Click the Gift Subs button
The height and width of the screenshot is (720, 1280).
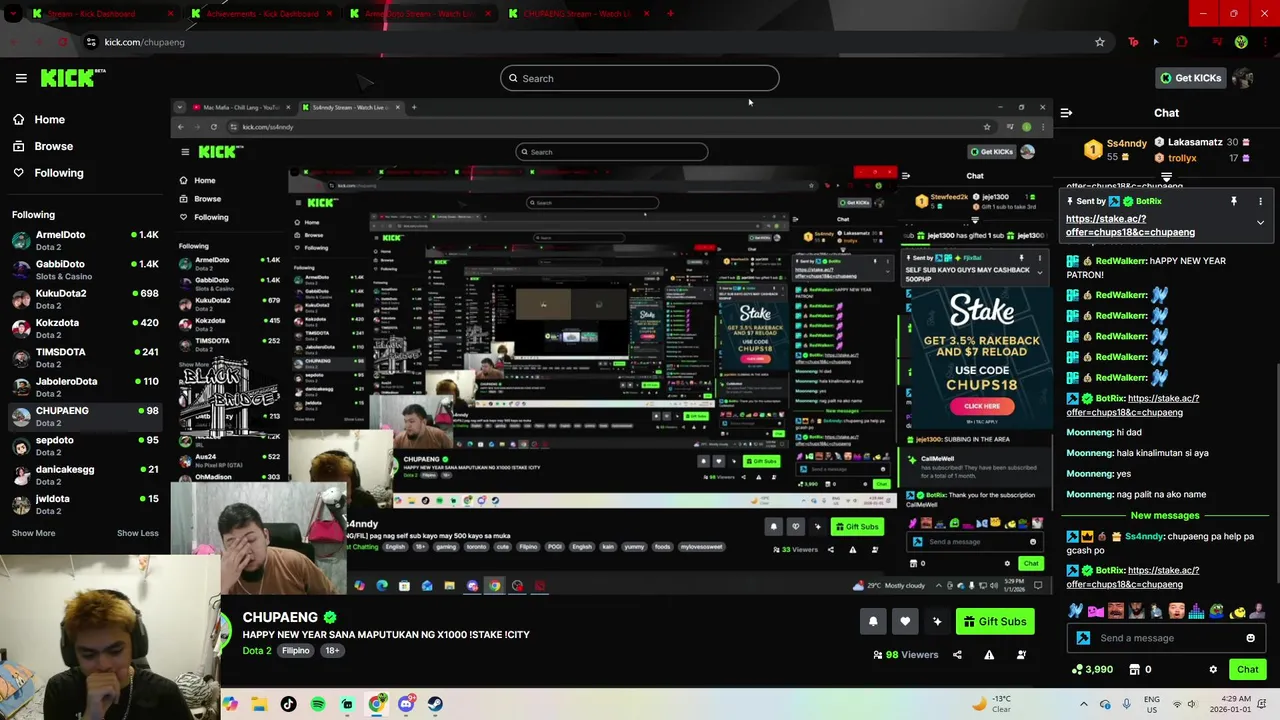point(995,621)
